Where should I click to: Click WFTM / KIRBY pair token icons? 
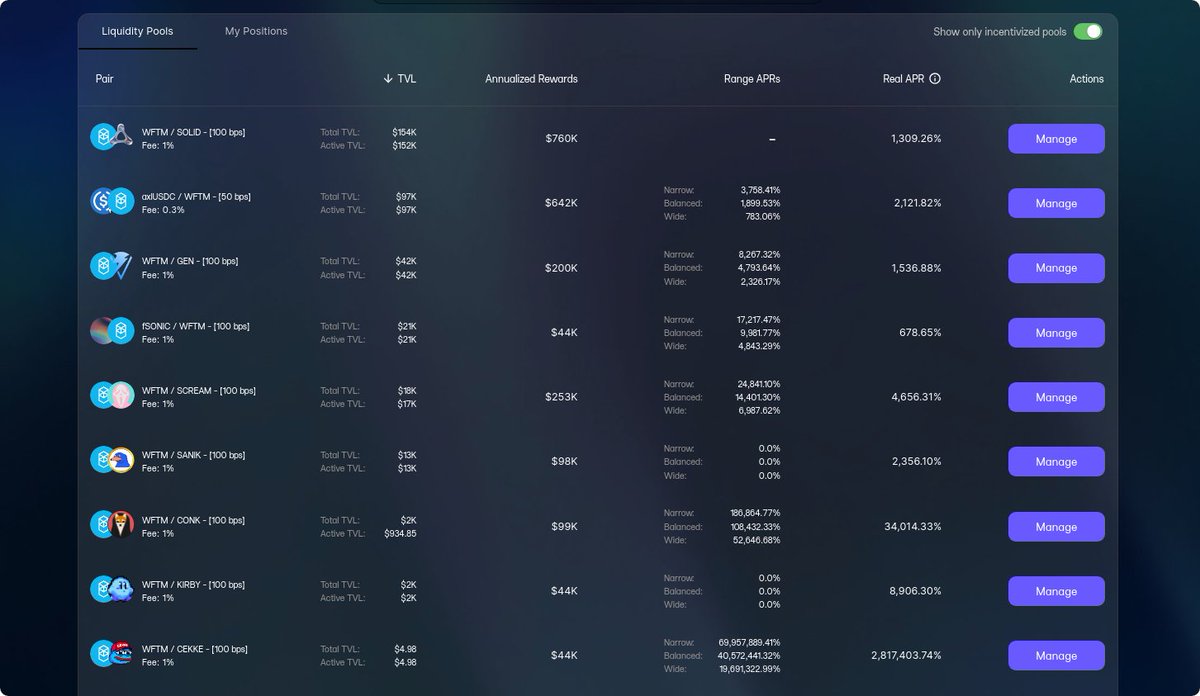(112, 589)
